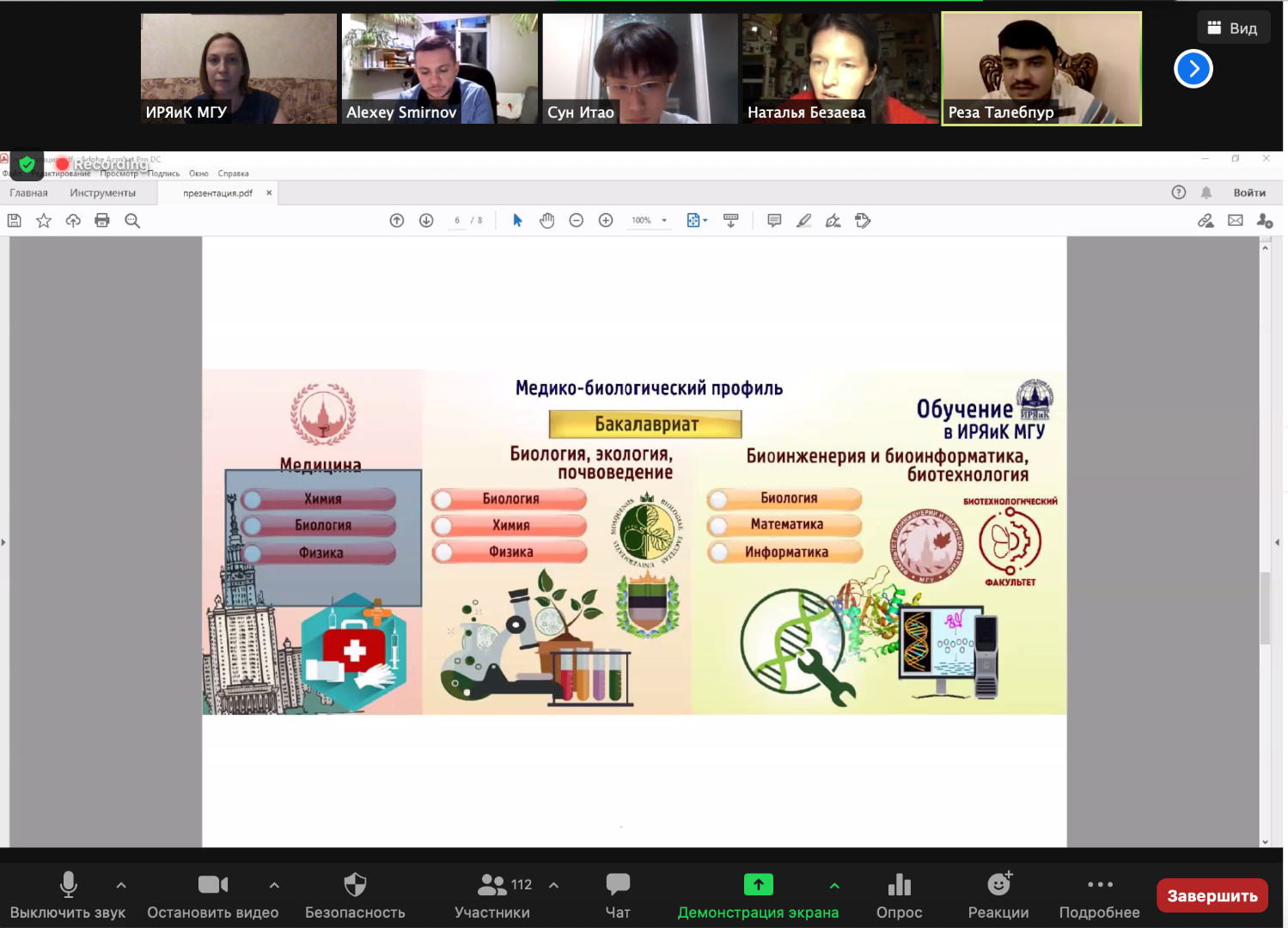This screenshot has width=1288, height=928.
Task: Open the Справка menu
Action: (x=233, y=174)
